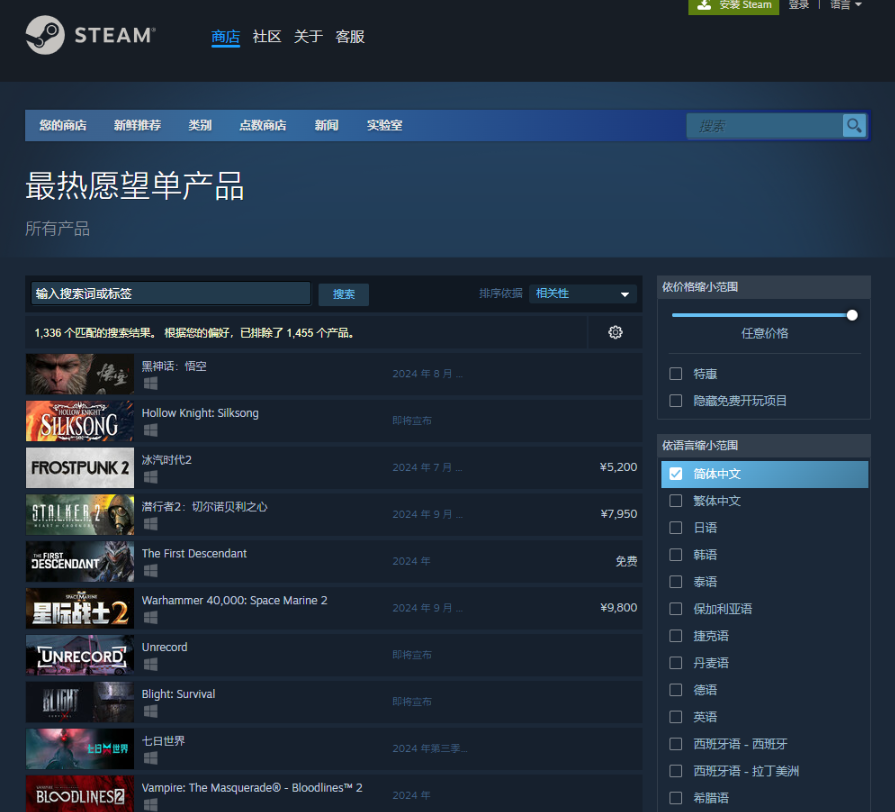Click Windows icon under 冰汽时代2
This screenshot has width=895, height=812.
tap(151, 477)
